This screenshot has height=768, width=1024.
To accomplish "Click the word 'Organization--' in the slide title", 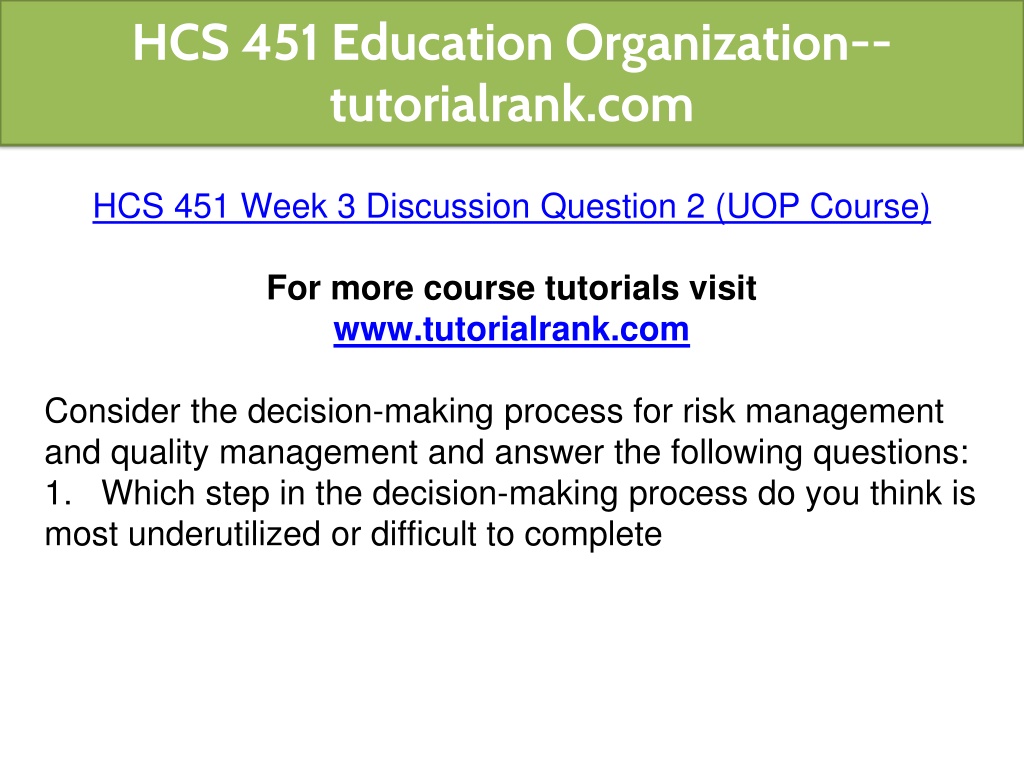I will point(728,44).
